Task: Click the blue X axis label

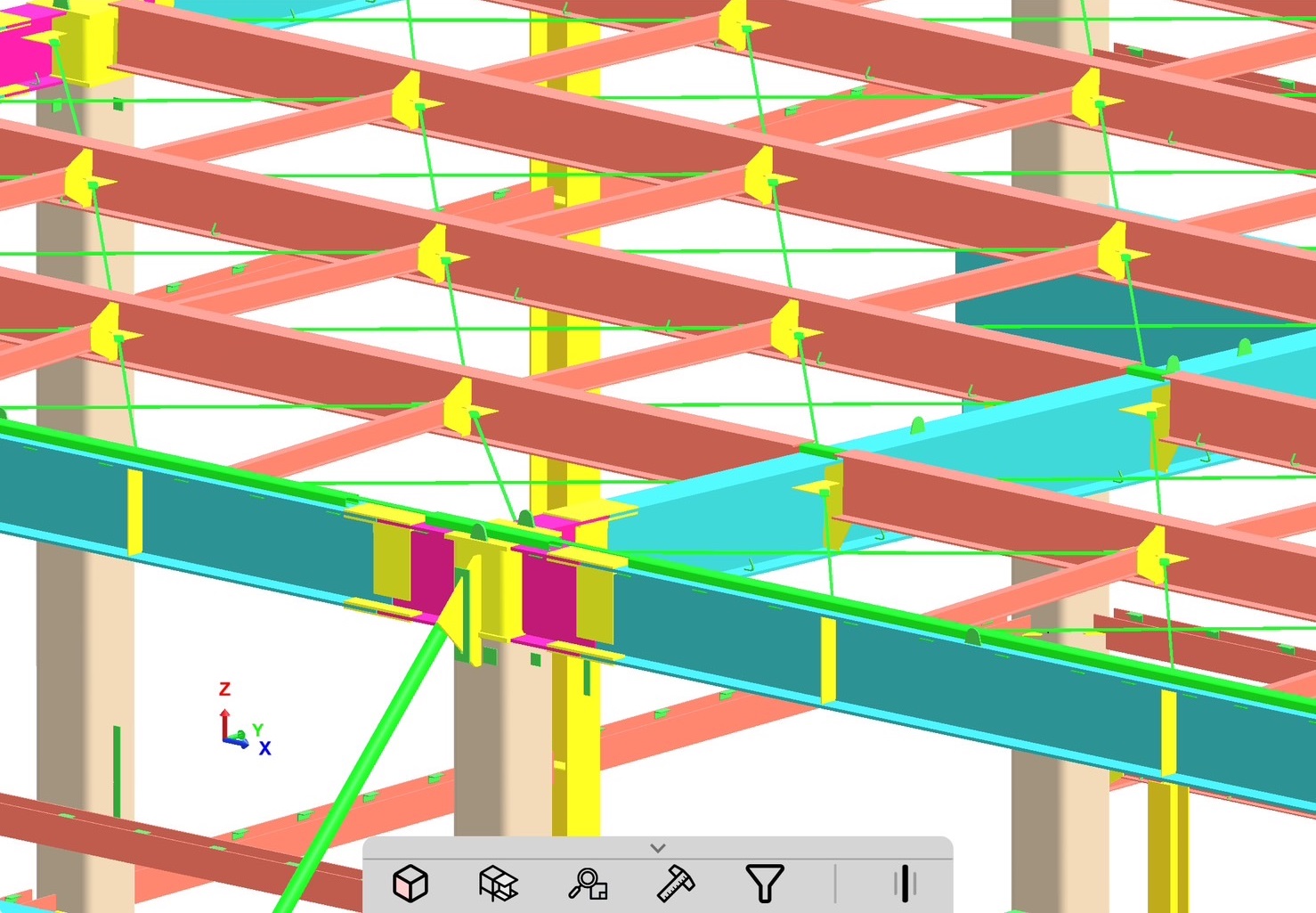Action: click(264, 749)
